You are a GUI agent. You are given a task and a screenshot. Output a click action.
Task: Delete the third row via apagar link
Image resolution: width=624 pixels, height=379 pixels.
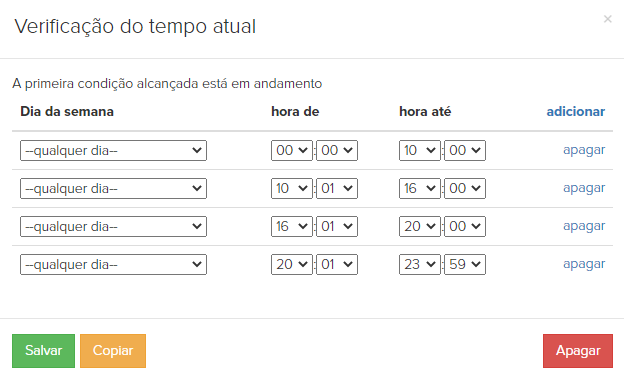[584, 226]
